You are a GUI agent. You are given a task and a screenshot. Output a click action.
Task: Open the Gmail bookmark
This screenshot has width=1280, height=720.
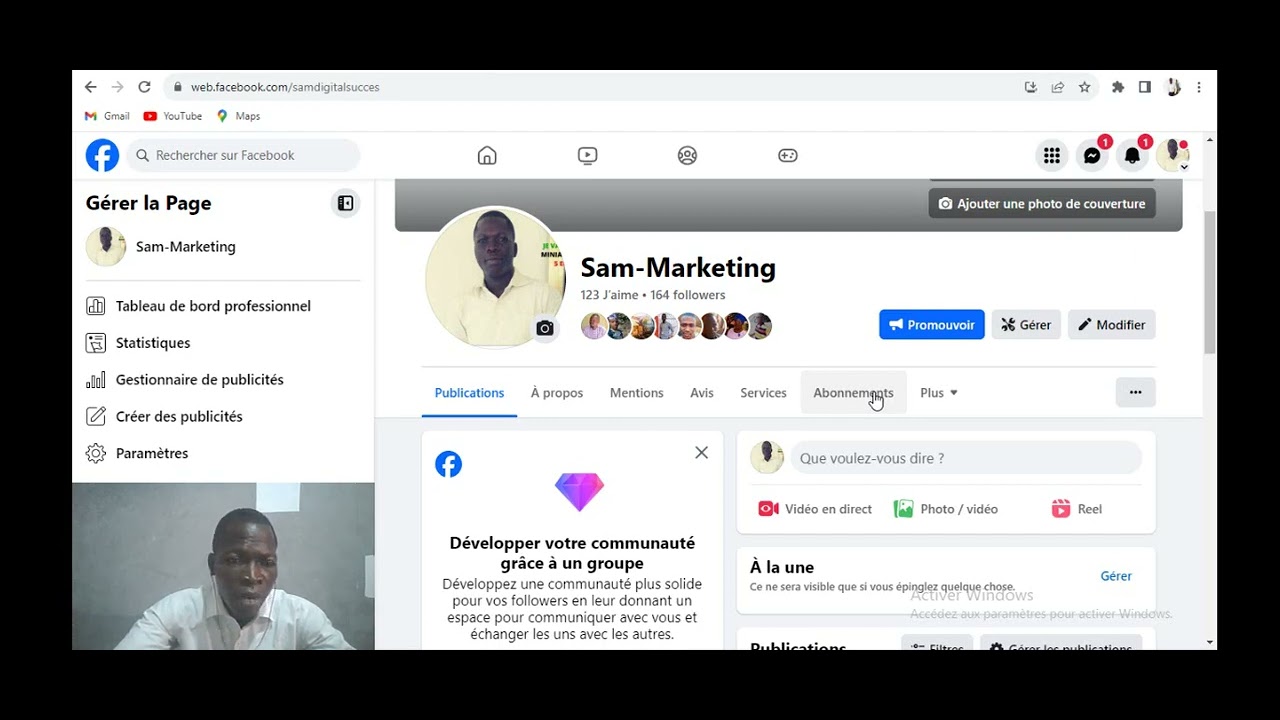click(107, 116)
